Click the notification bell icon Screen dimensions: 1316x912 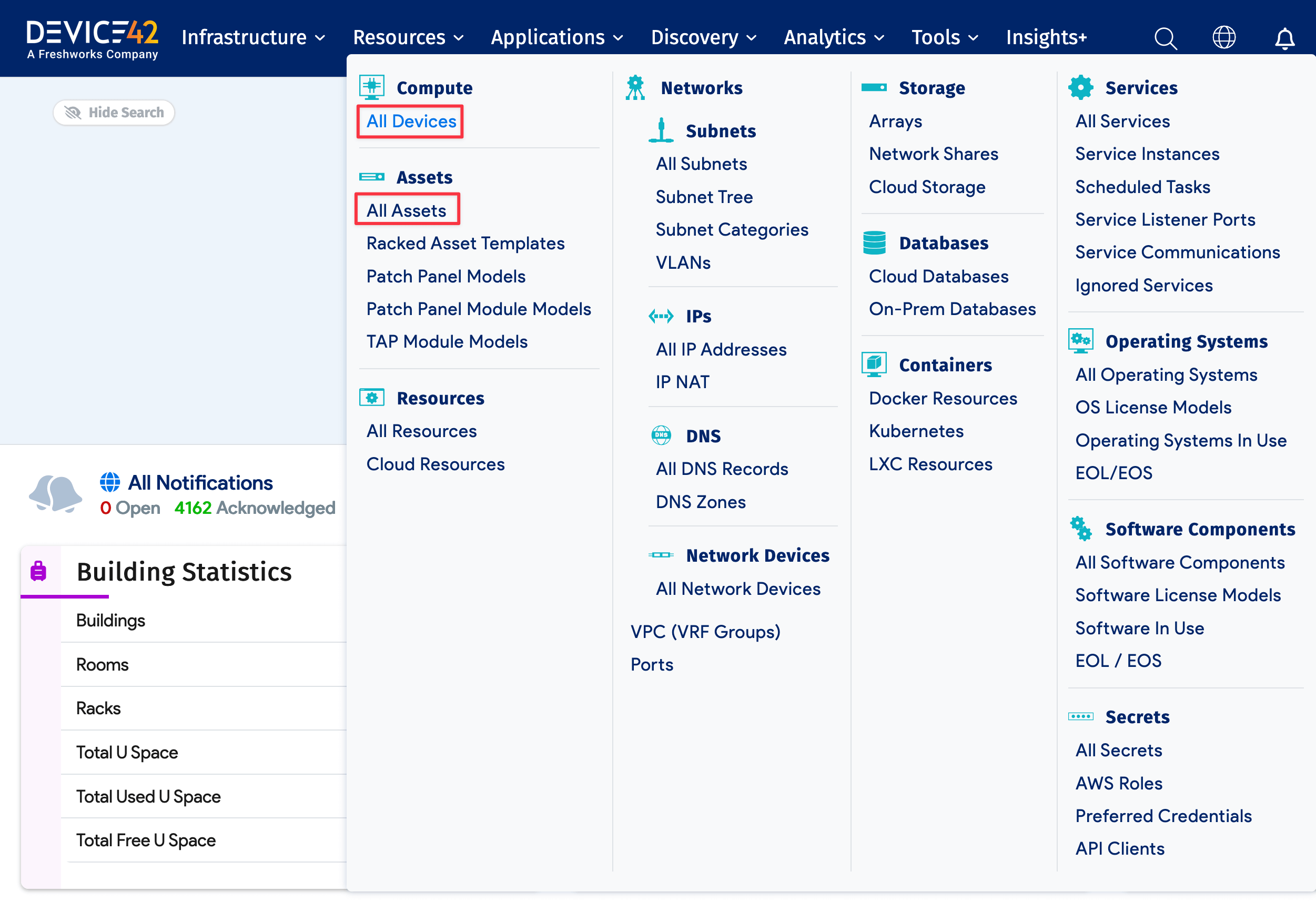(1284, 38)
